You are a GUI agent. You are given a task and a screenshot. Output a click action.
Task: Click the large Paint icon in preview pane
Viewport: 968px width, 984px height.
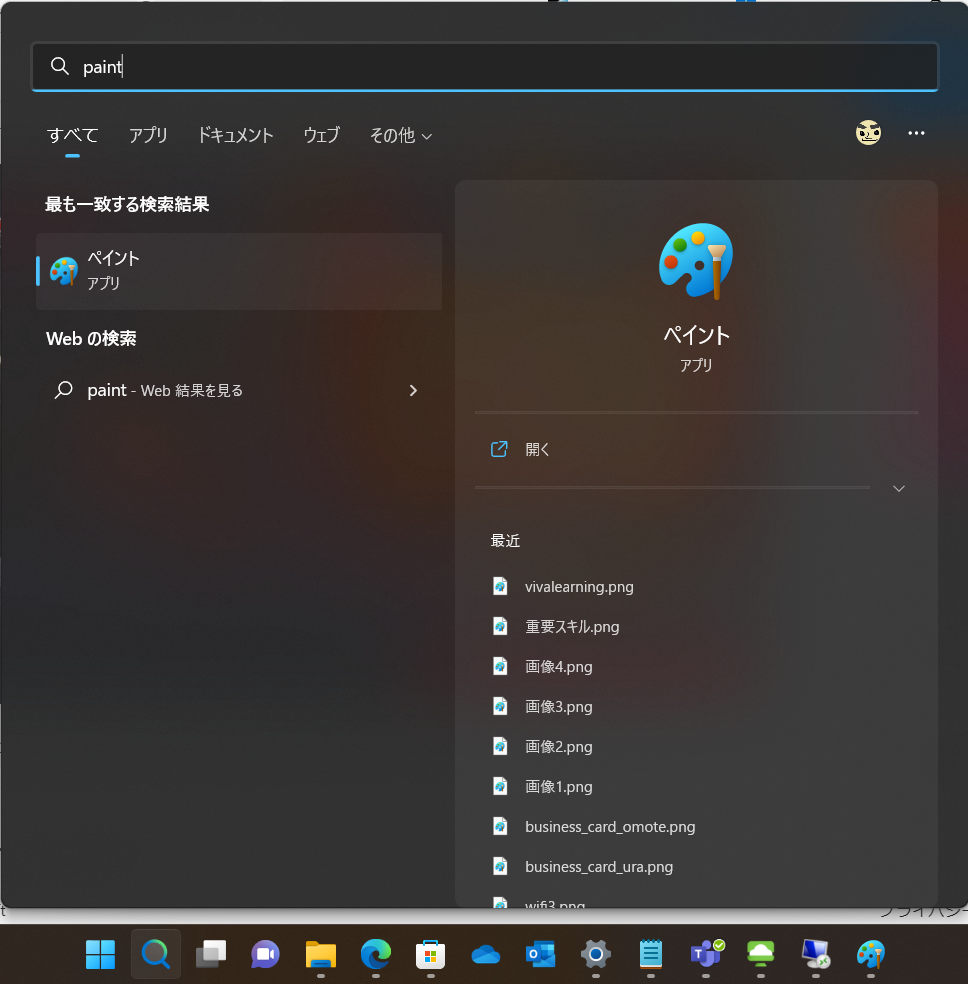coord(696,261)
